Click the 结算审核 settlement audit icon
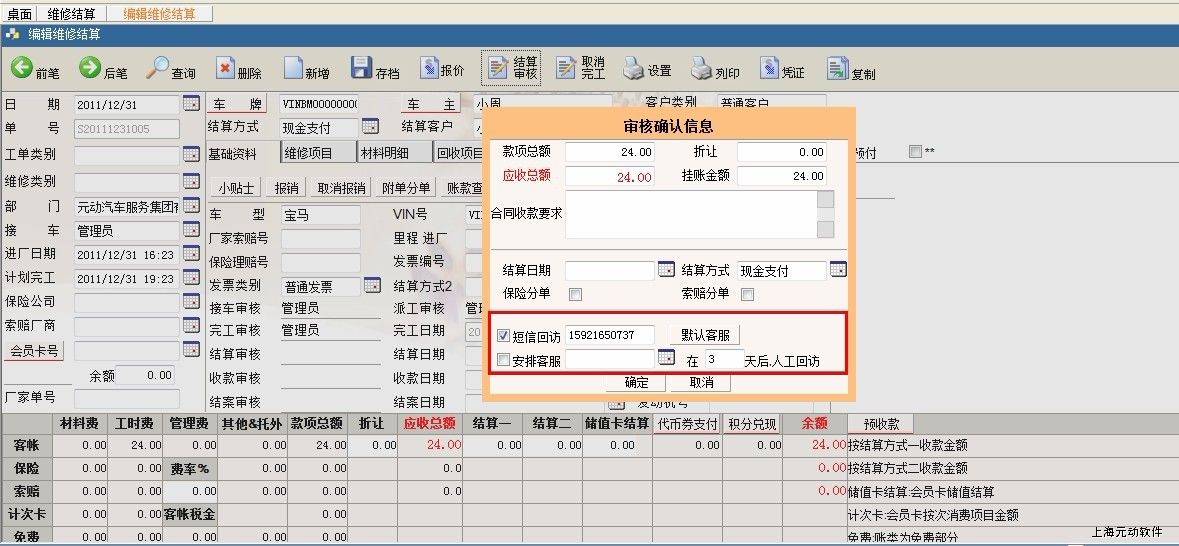 [x=498, y=67]
